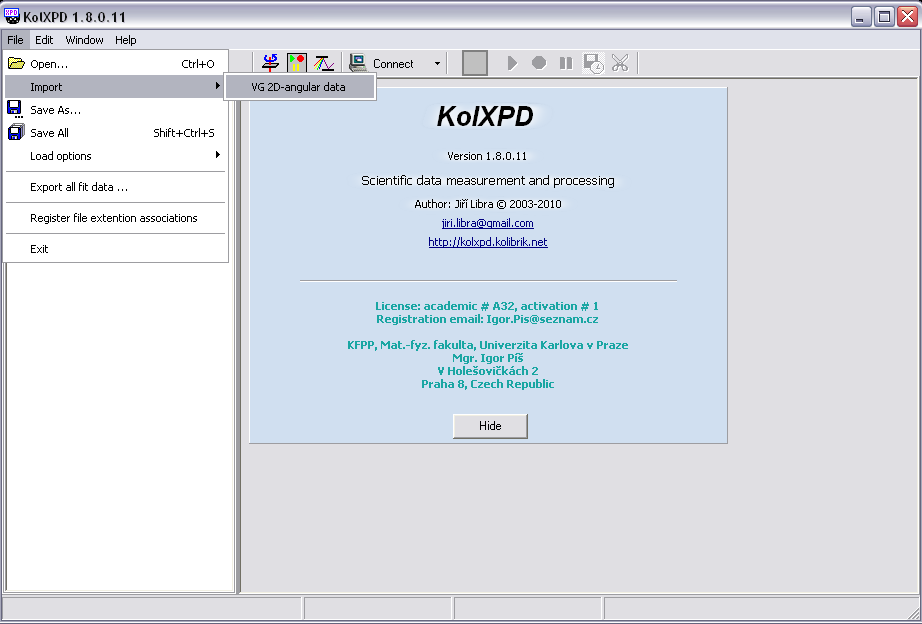Select the Import submenu entry
The image size is (922, 624).
point(116,86)
